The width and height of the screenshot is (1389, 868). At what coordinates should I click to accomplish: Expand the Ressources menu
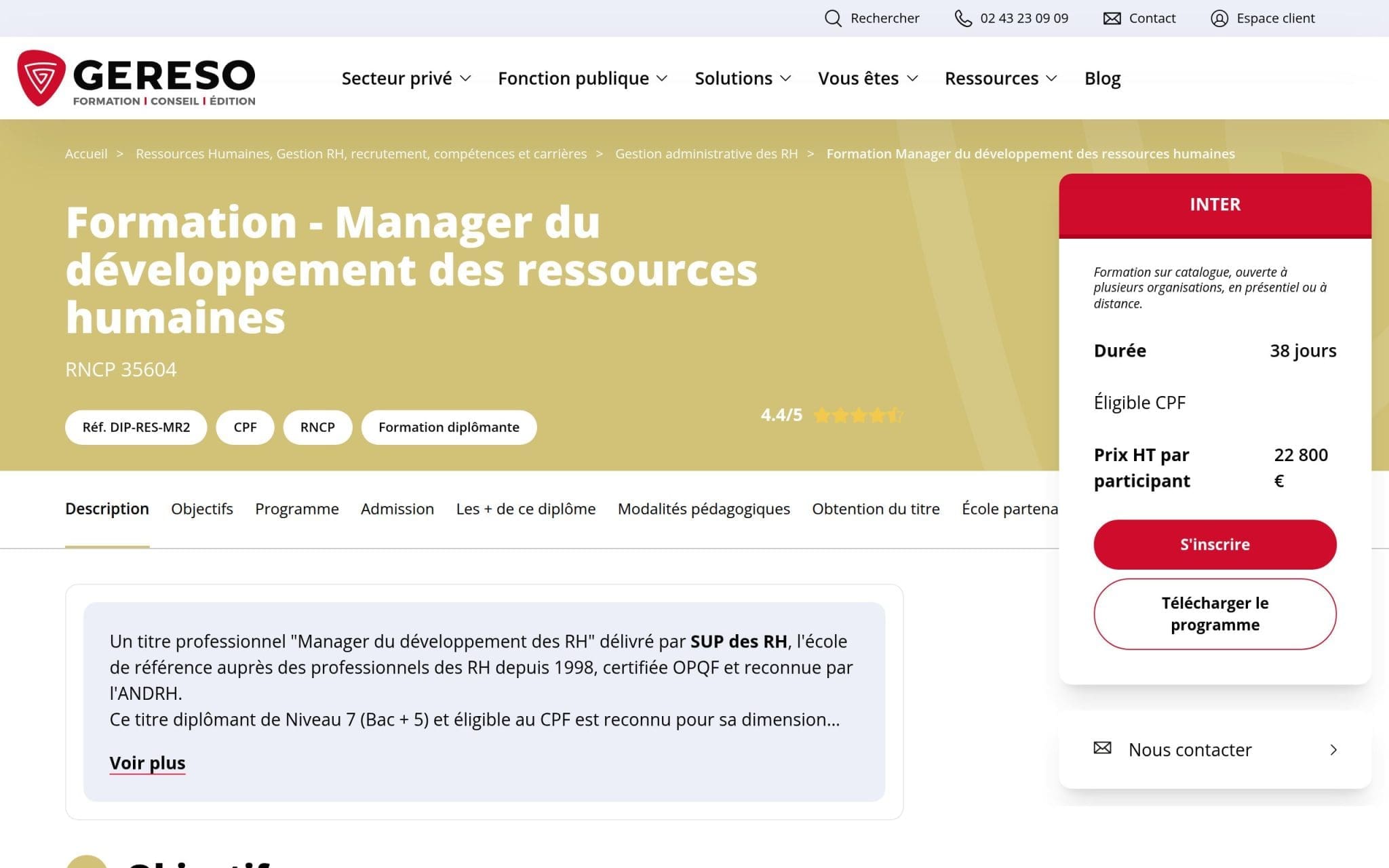pyautogui.click(x=1001, y=78)
